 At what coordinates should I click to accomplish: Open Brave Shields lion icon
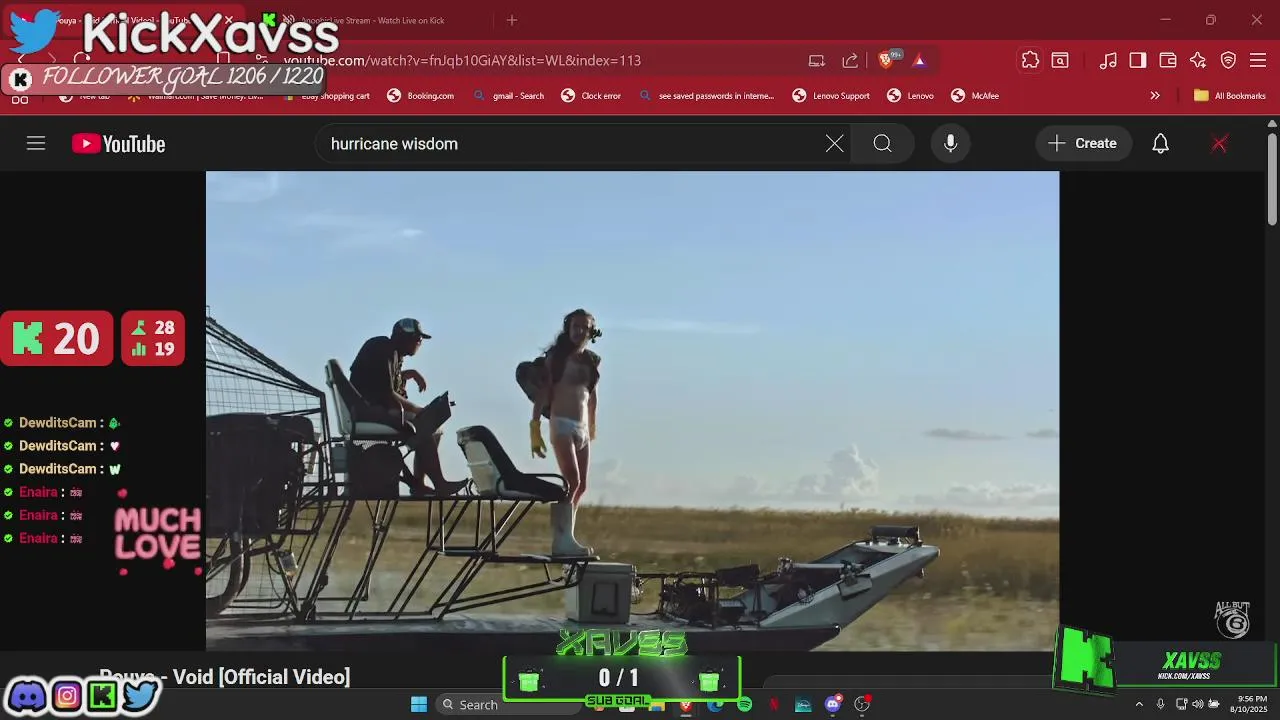click(886, 60)
